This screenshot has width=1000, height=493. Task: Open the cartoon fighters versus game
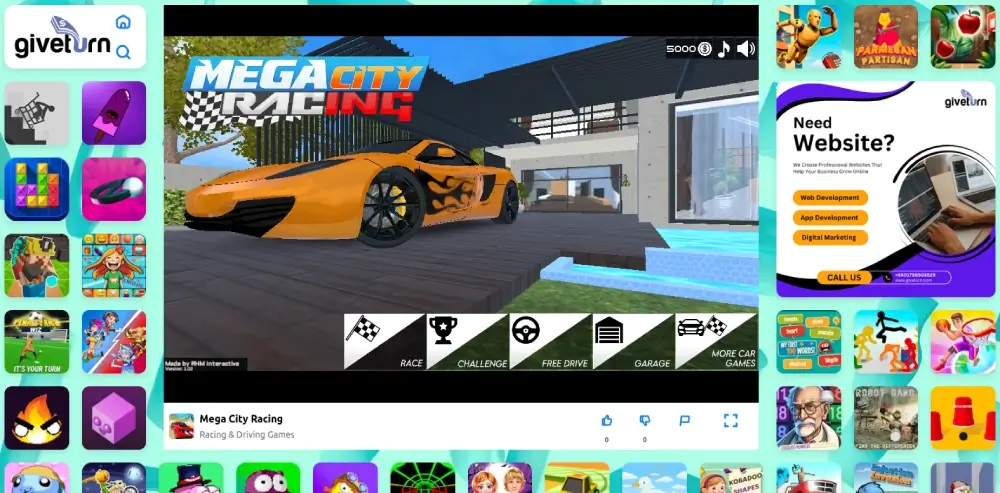[114, 342]
